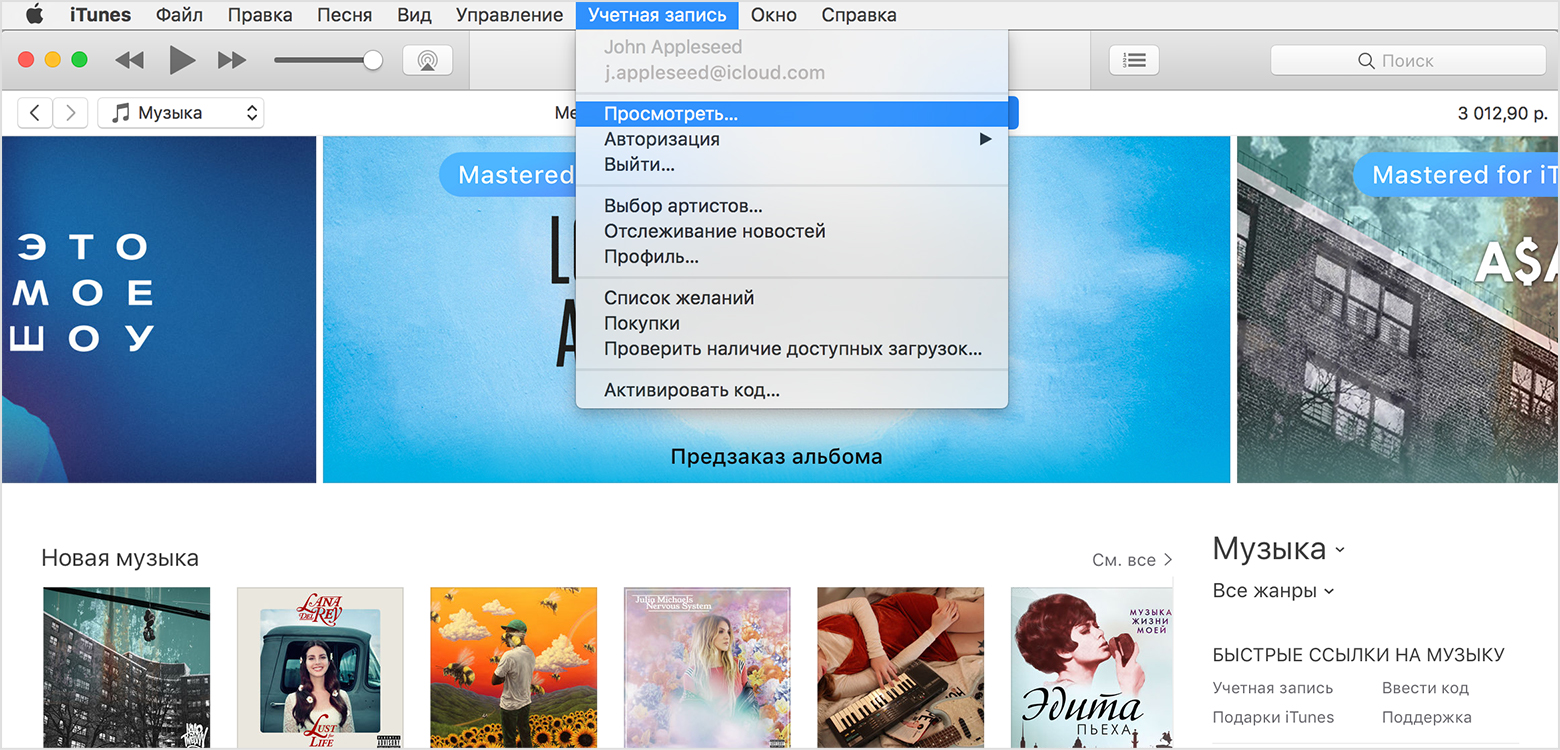
Task: Expand the Все жанры genre dropdown
Action: (1273, 591)
